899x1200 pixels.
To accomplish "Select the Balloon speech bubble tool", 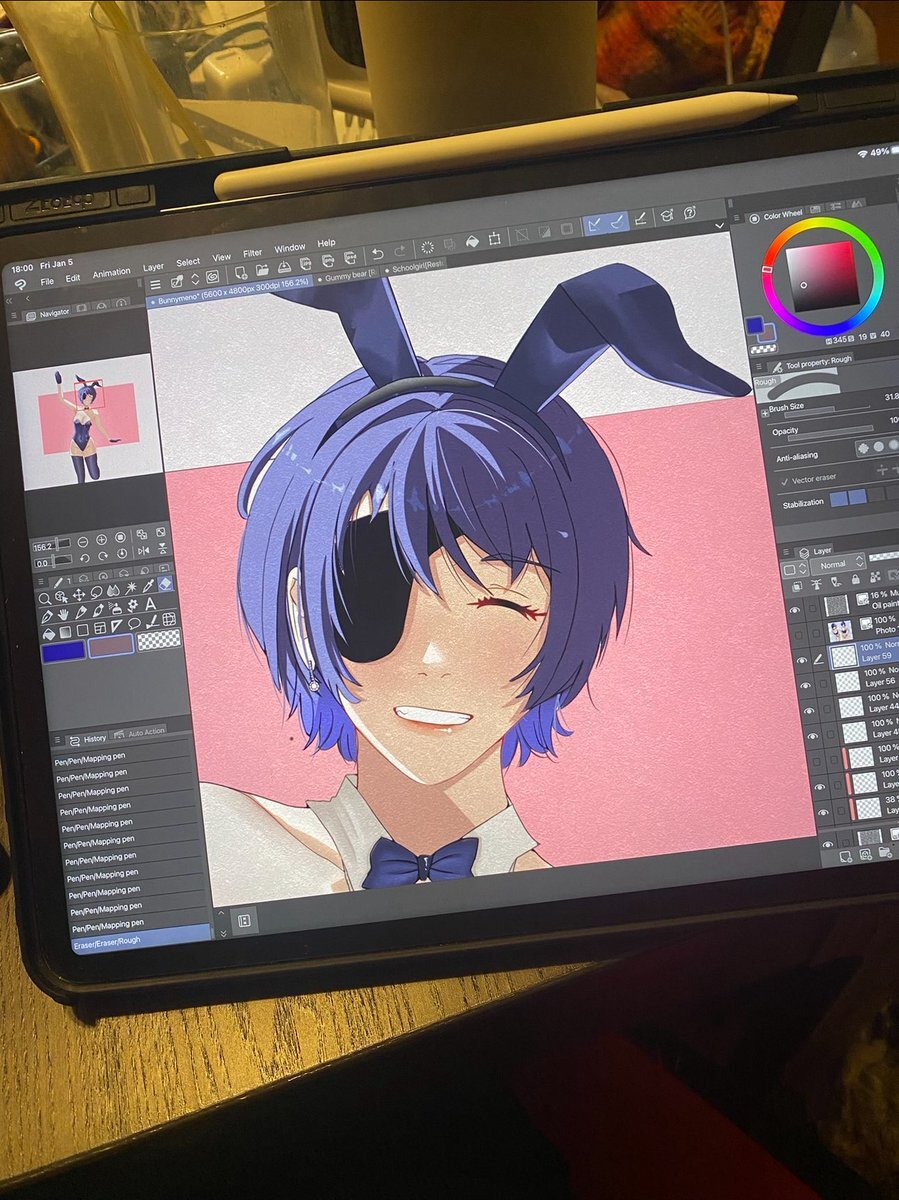I will pyautogui.click(x=134, y=625).
